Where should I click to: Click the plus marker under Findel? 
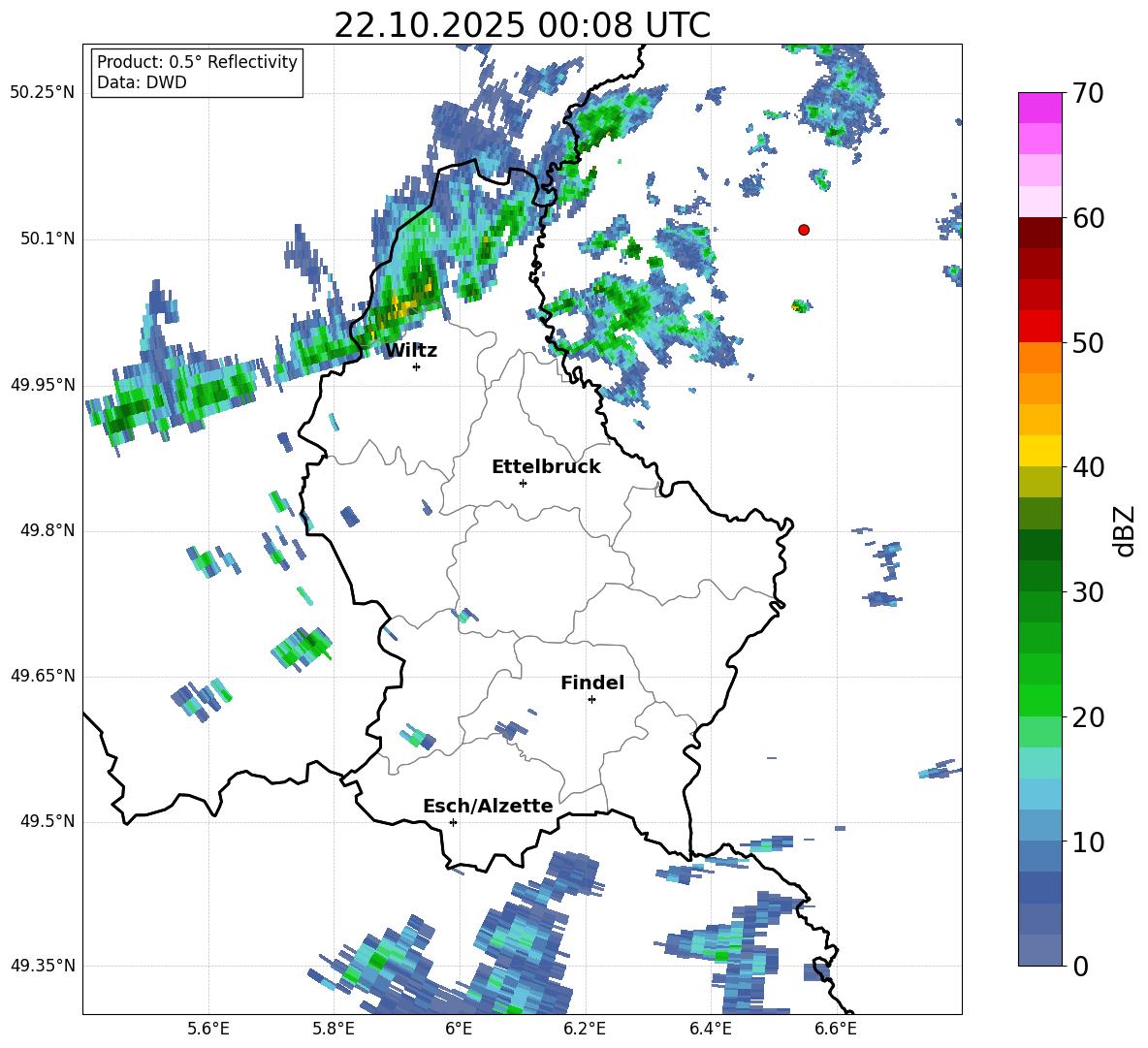(591, 700)
